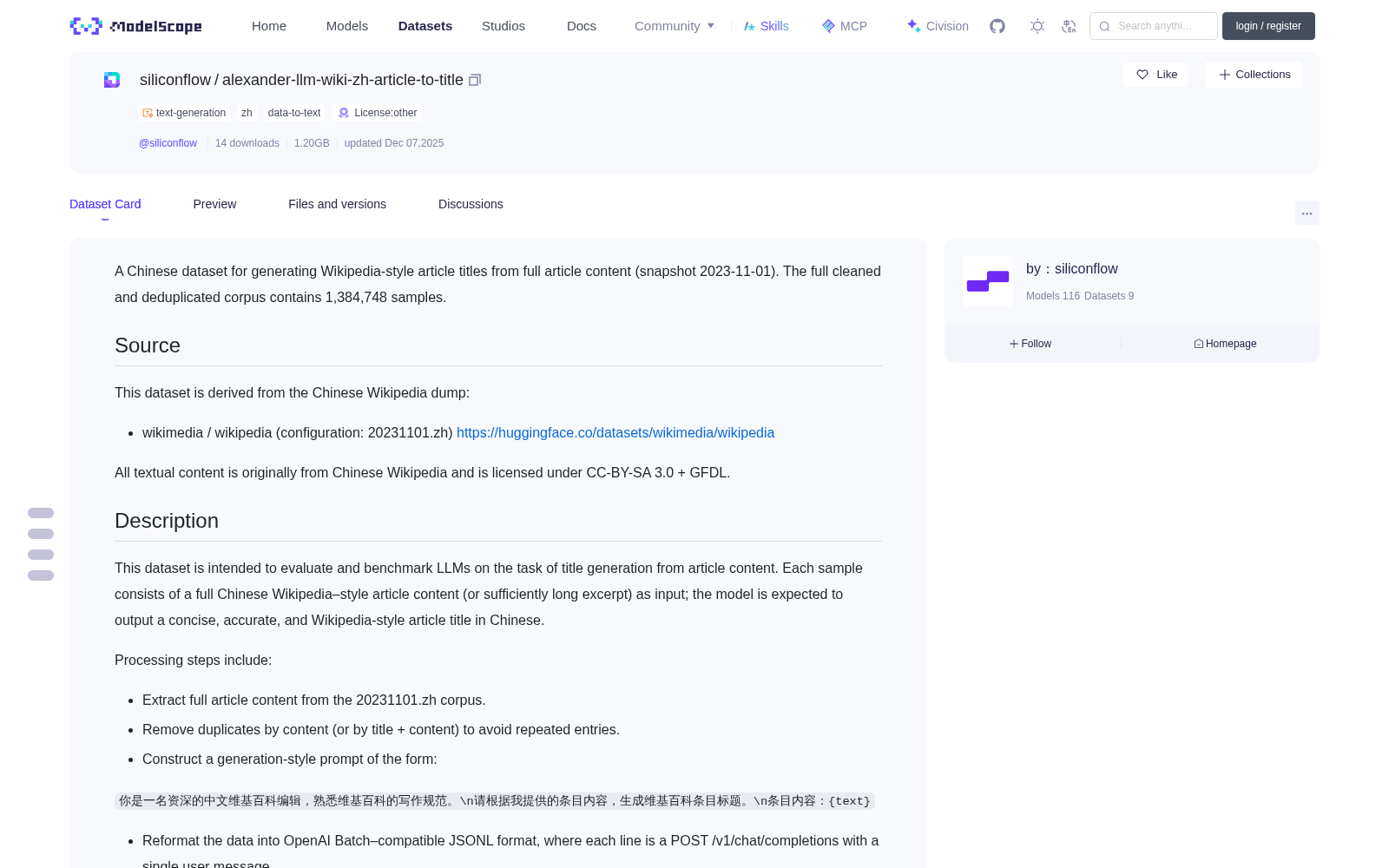Switch language with the translate icon
The width and height of the screenshot is (1389, 868).
click(1070, 26)
